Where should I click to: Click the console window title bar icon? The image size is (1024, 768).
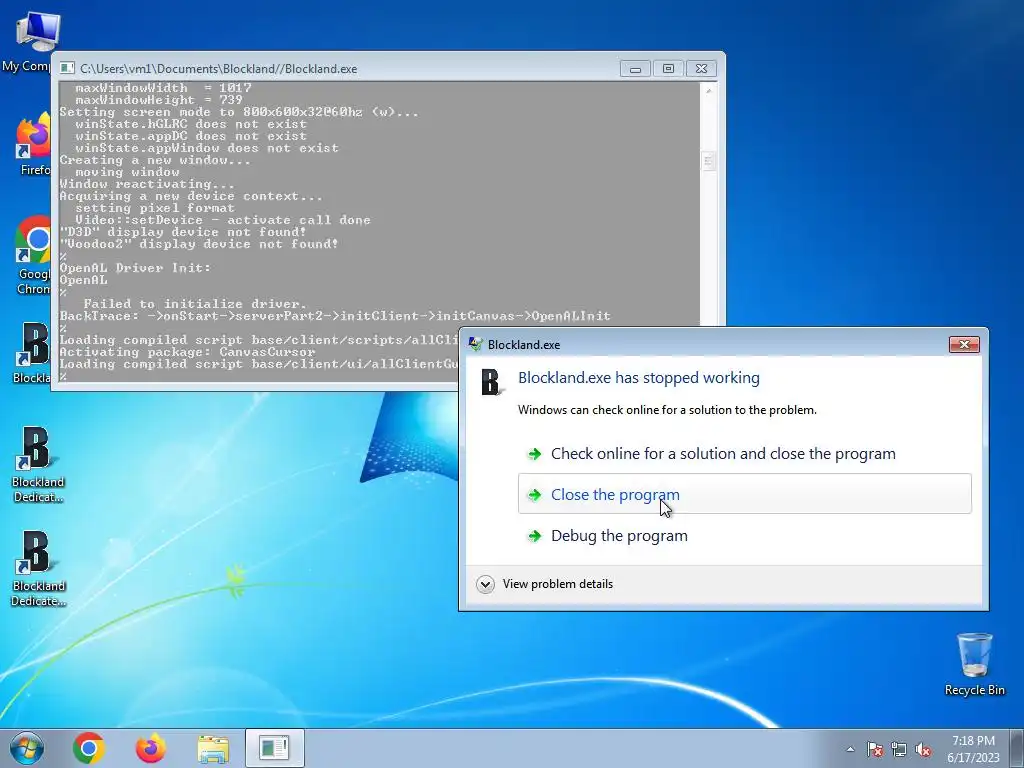pyautogui.click(x=67, y=69)
